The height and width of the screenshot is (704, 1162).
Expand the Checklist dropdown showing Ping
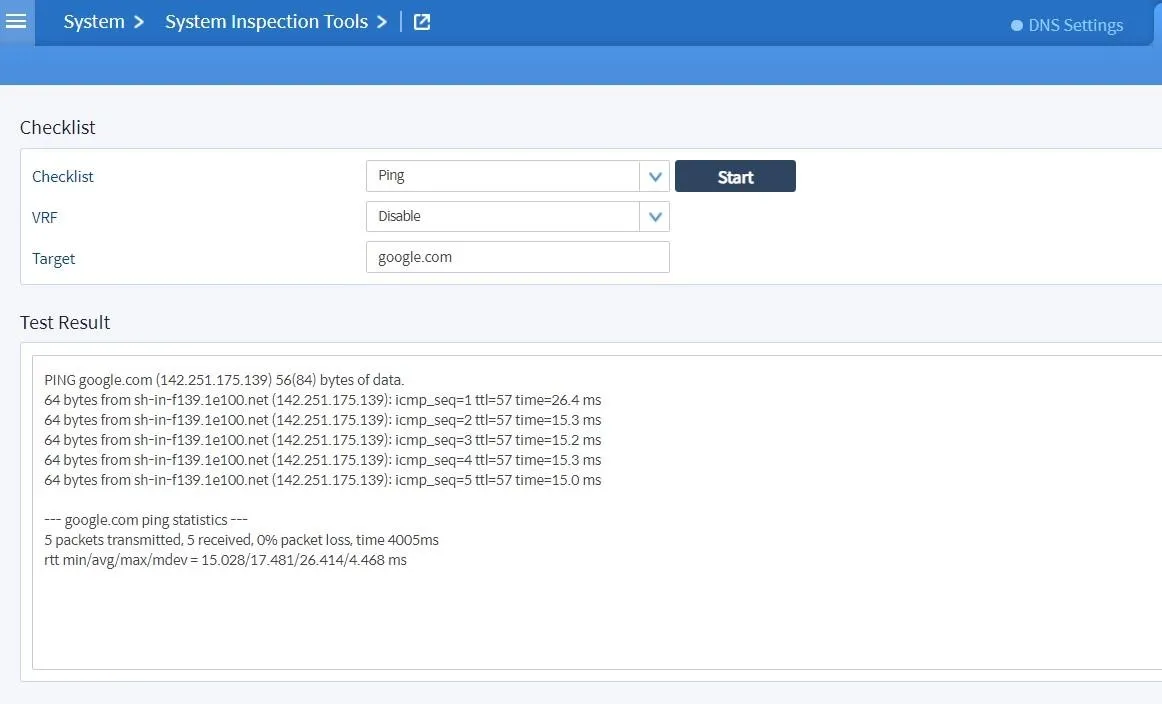coord(655,176)
